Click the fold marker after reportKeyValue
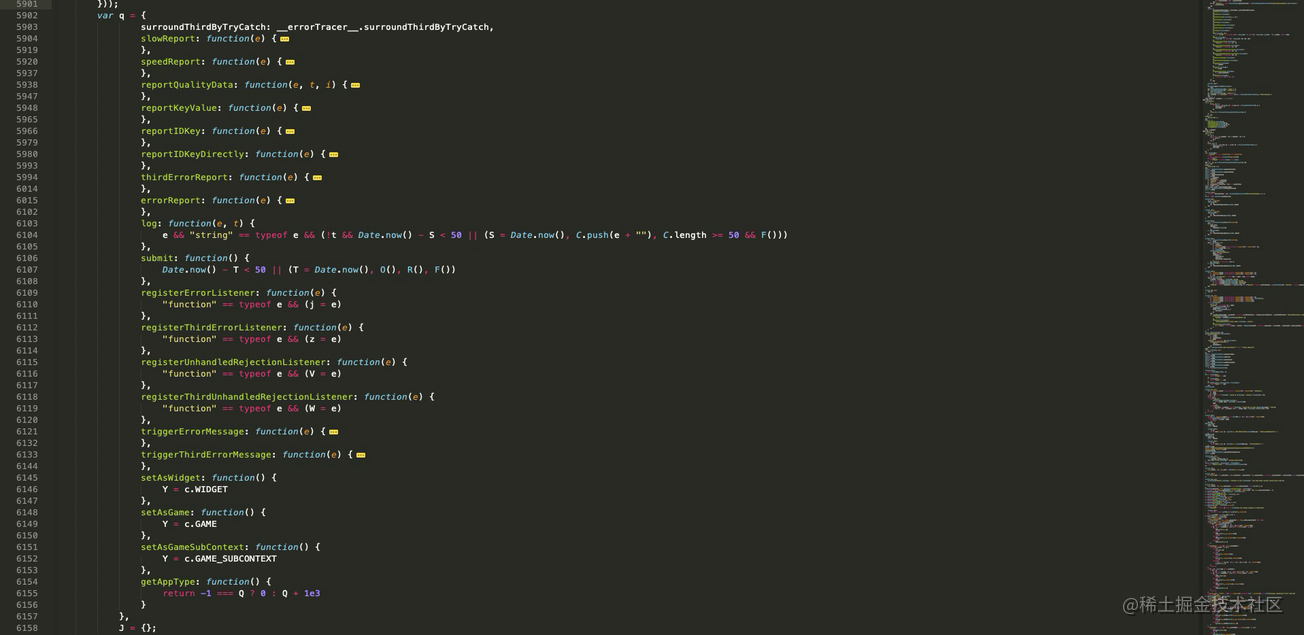 pos(306,108)
